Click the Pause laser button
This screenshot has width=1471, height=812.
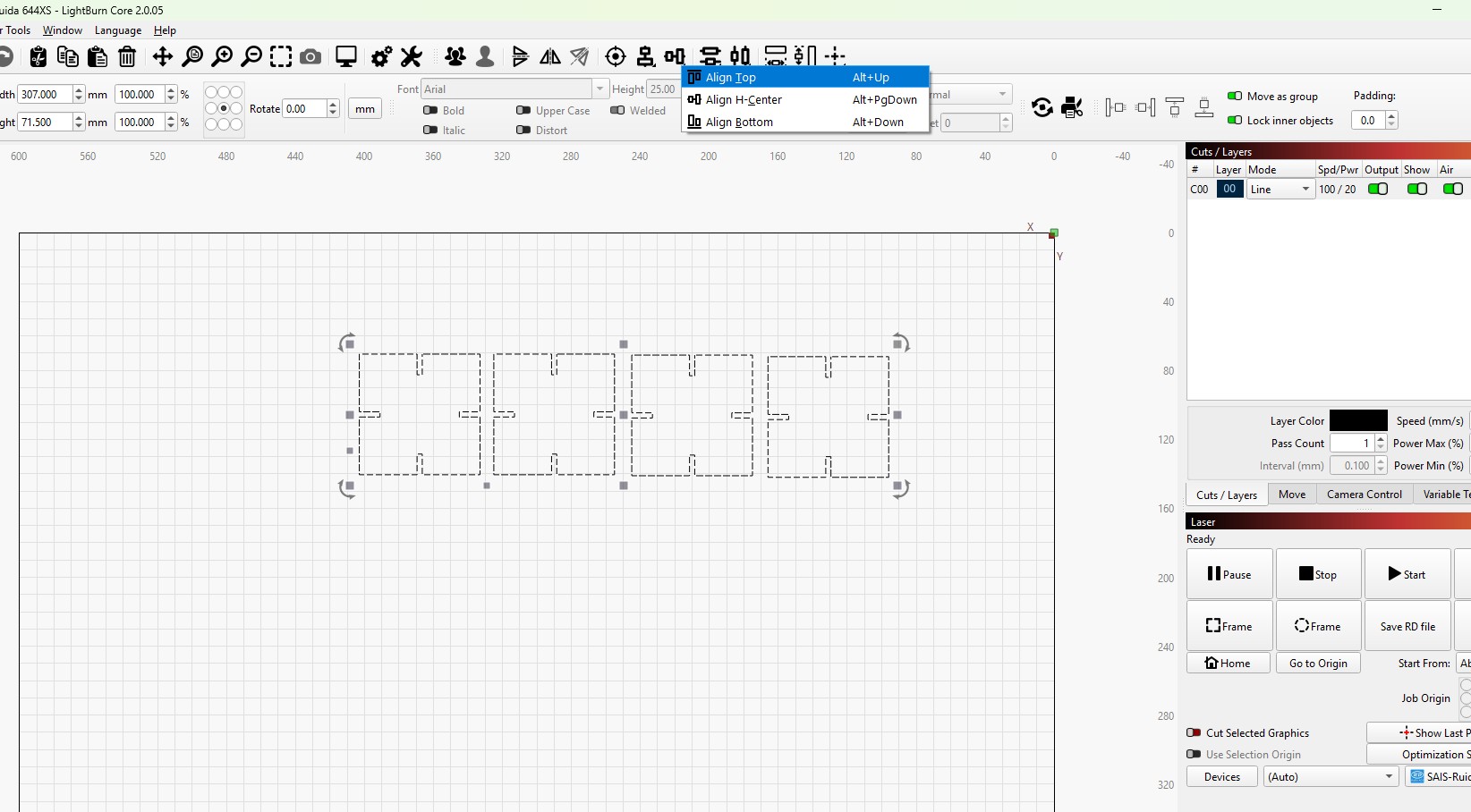[1229, 574]
